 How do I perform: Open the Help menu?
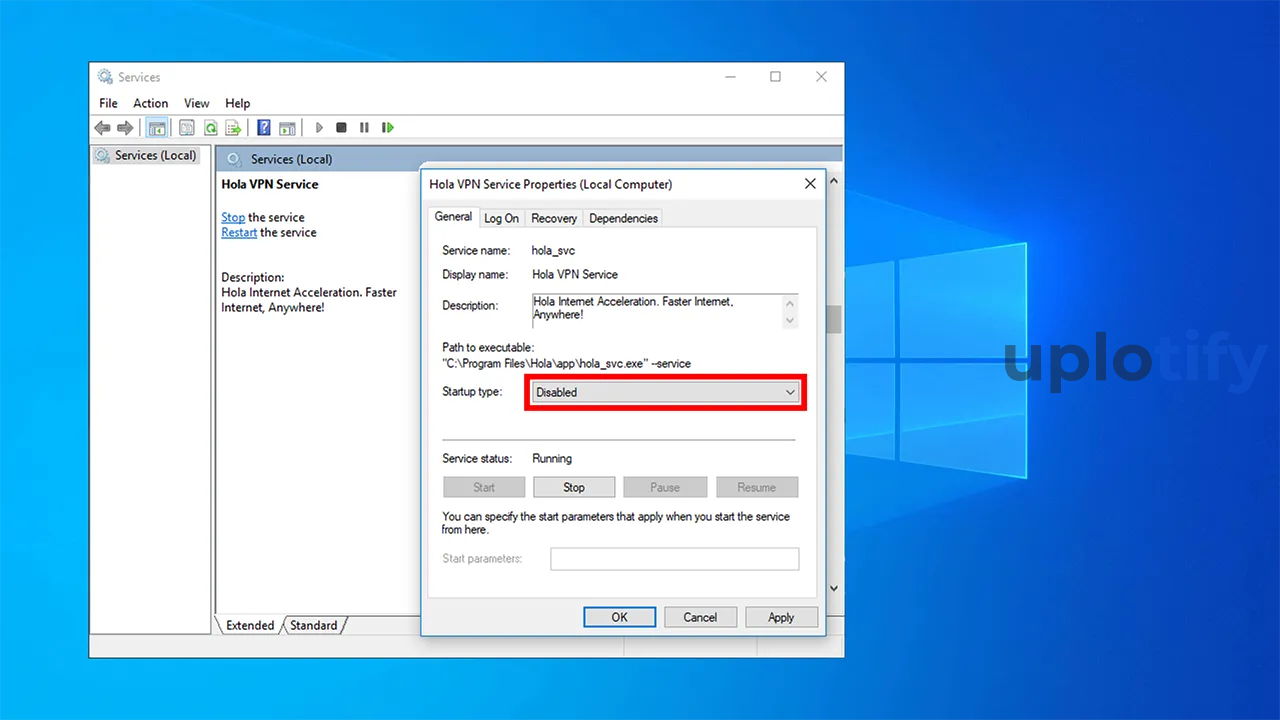click(x=238, y=103)
